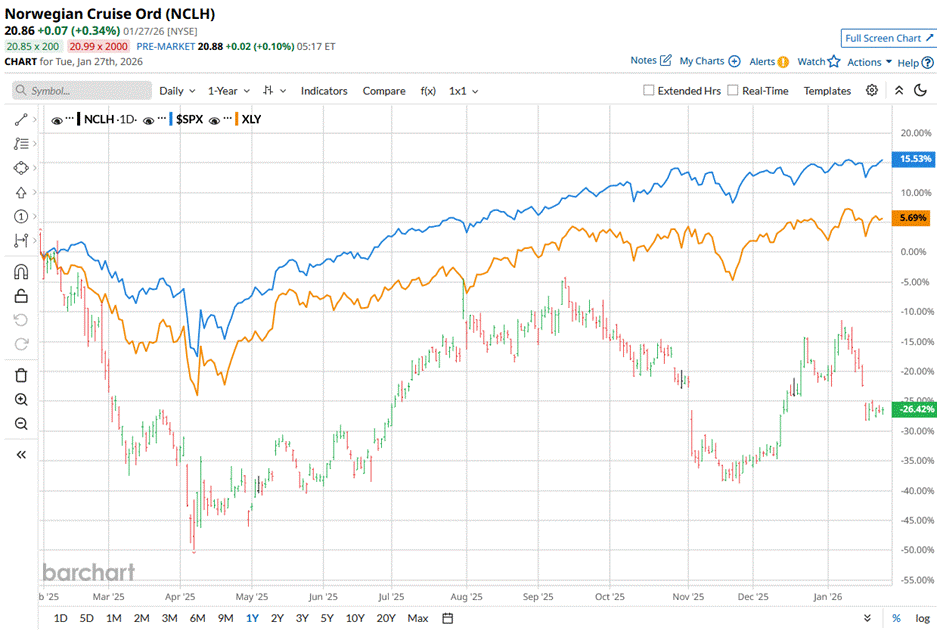Viewport: 937px width, 631px height.
Task: Enable the Real-Time checkbox
Action: tap(733, 91)
